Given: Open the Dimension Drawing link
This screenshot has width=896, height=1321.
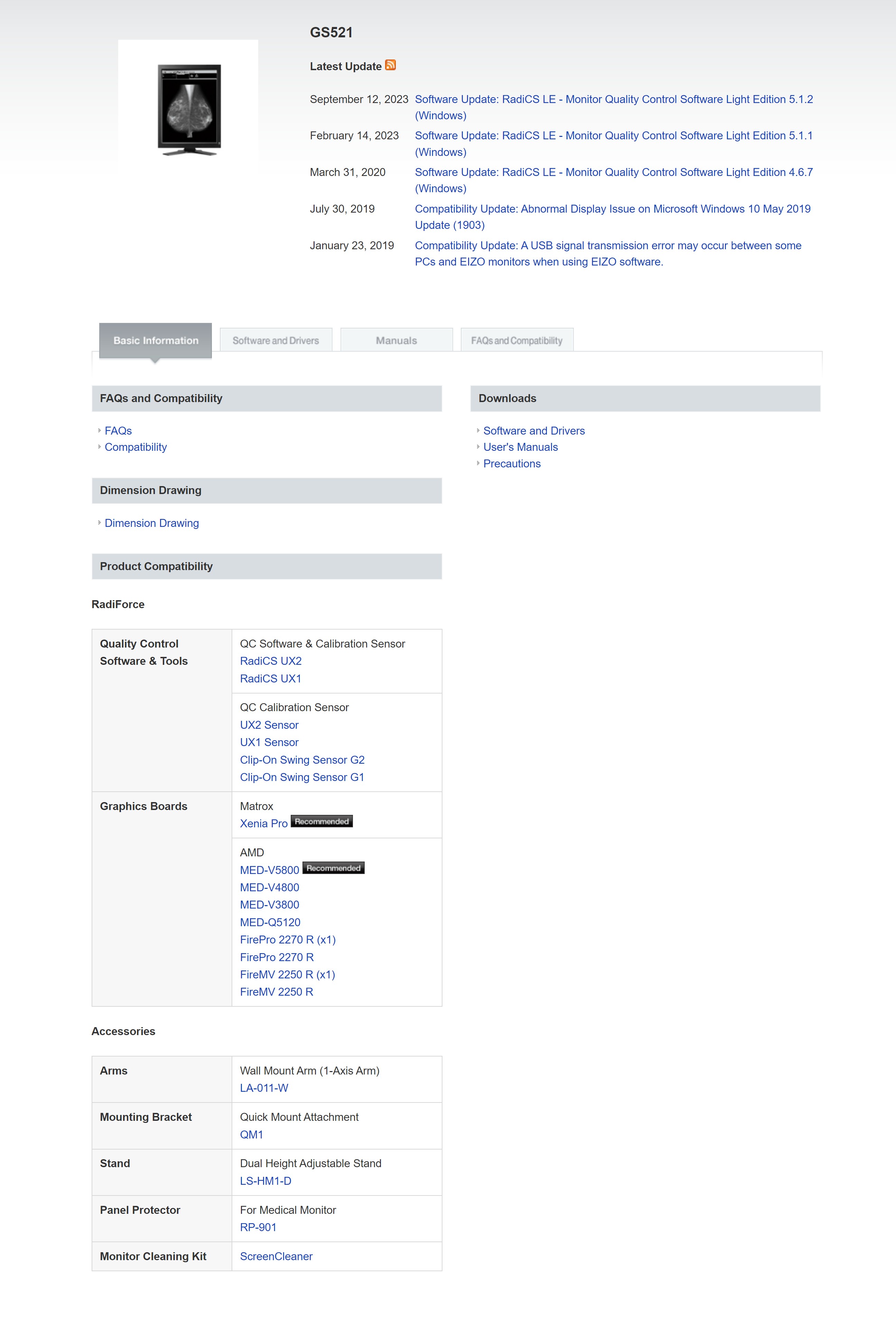Looking at the screenshot, I should 152,523.
